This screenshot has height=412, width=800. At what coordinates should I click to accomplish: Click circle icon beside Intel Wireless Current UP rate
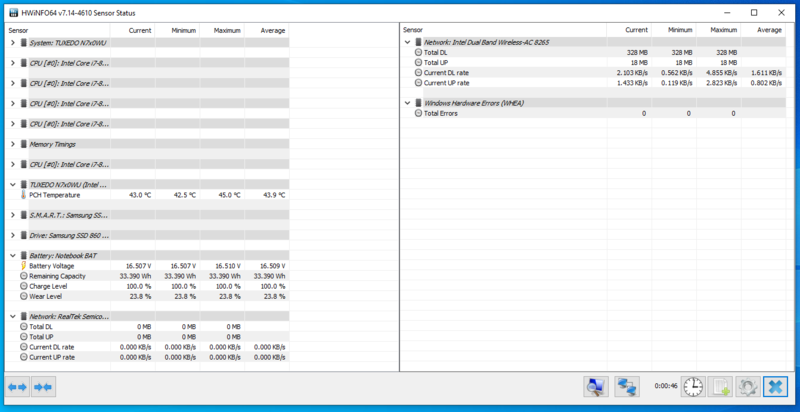pyautogui.click(x=418, y=83)
